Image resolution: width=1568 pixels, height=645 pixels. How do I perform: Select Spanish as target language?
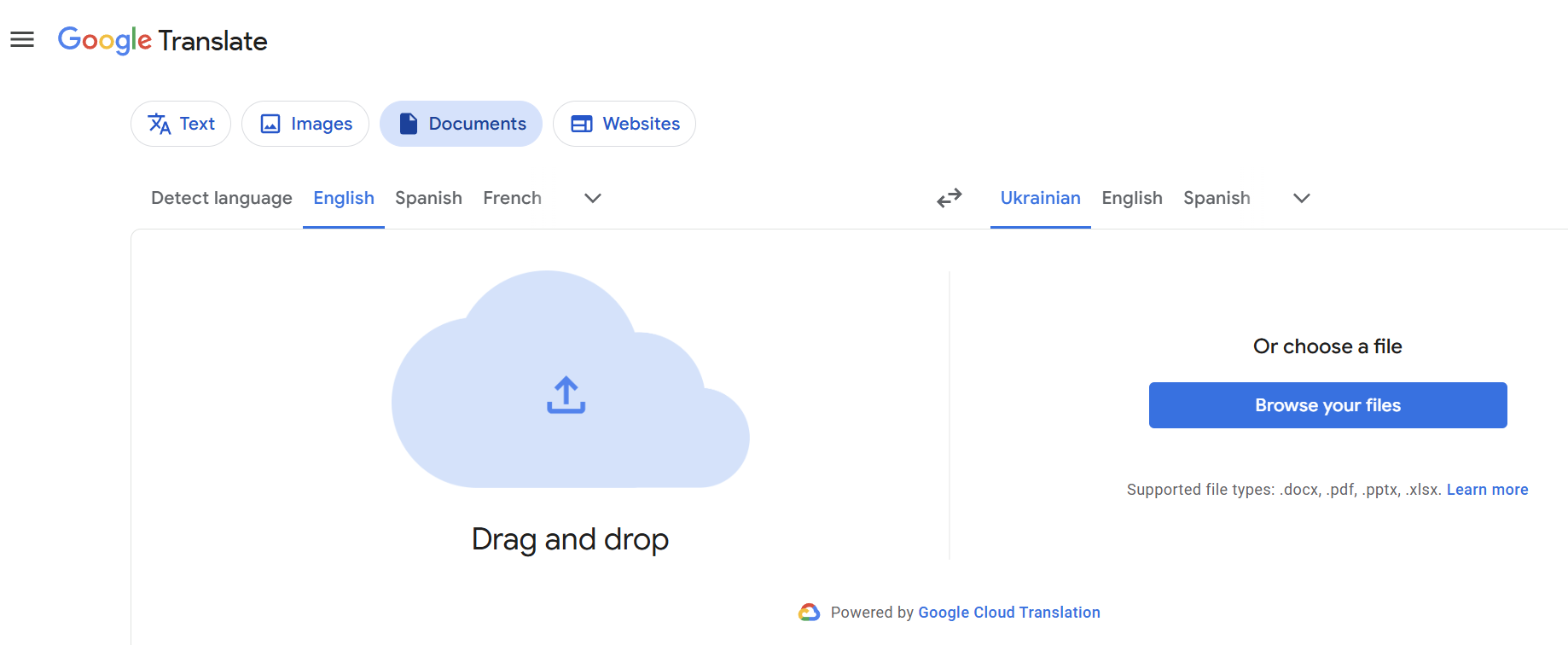click(1217, 198)
